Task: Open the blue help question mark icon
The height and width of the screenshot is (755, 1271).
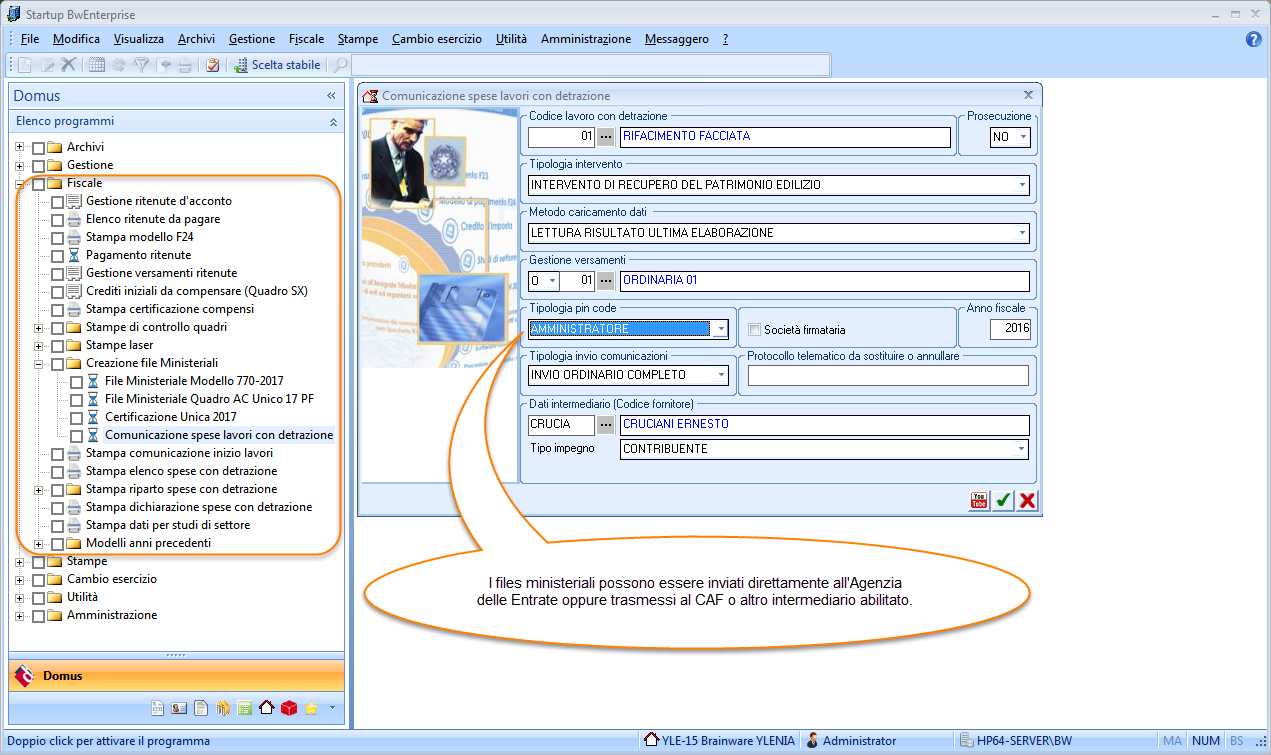Action: (x=1254, y=39)
